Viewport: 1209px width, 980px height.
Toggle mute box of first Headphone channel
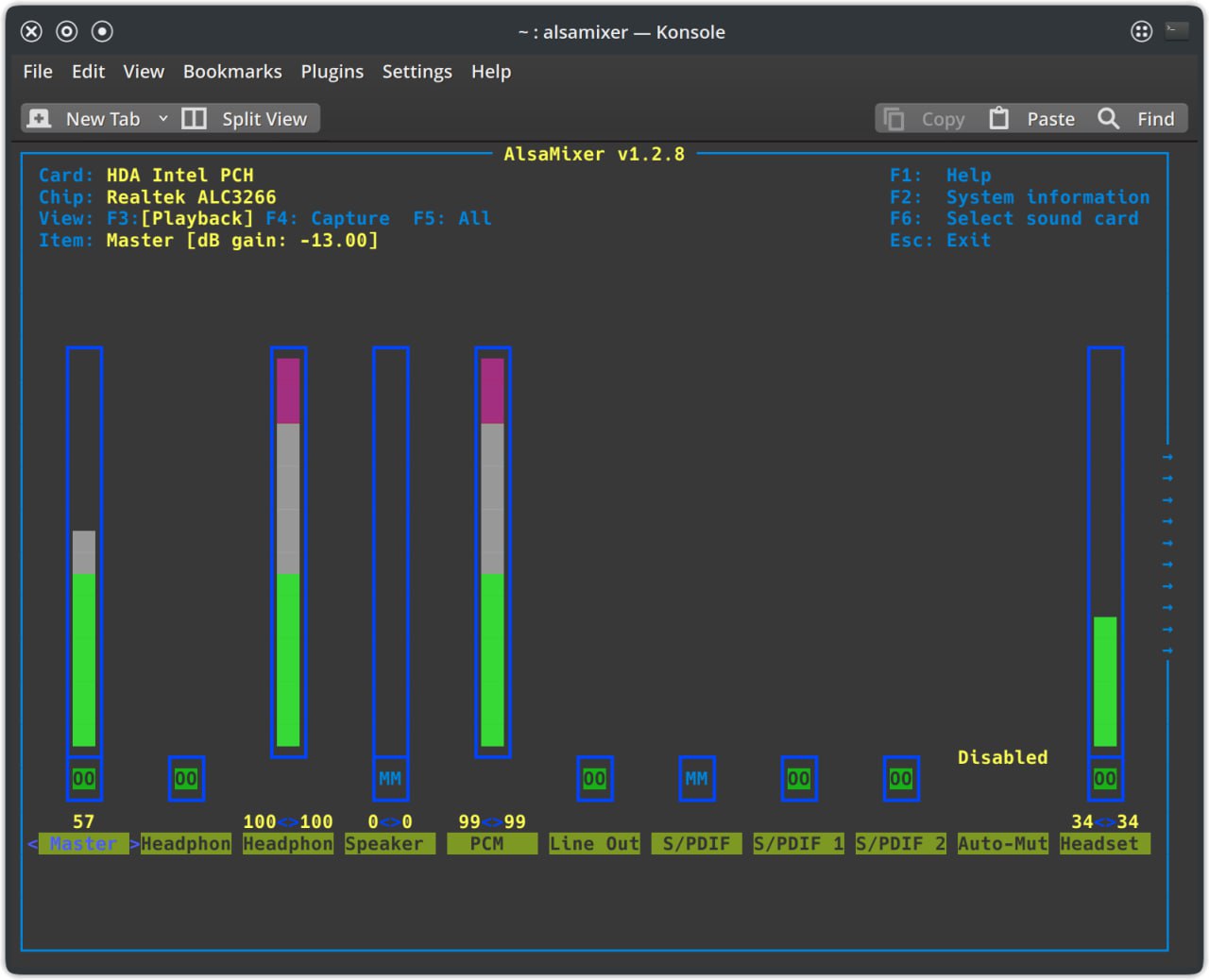(186, 779)
